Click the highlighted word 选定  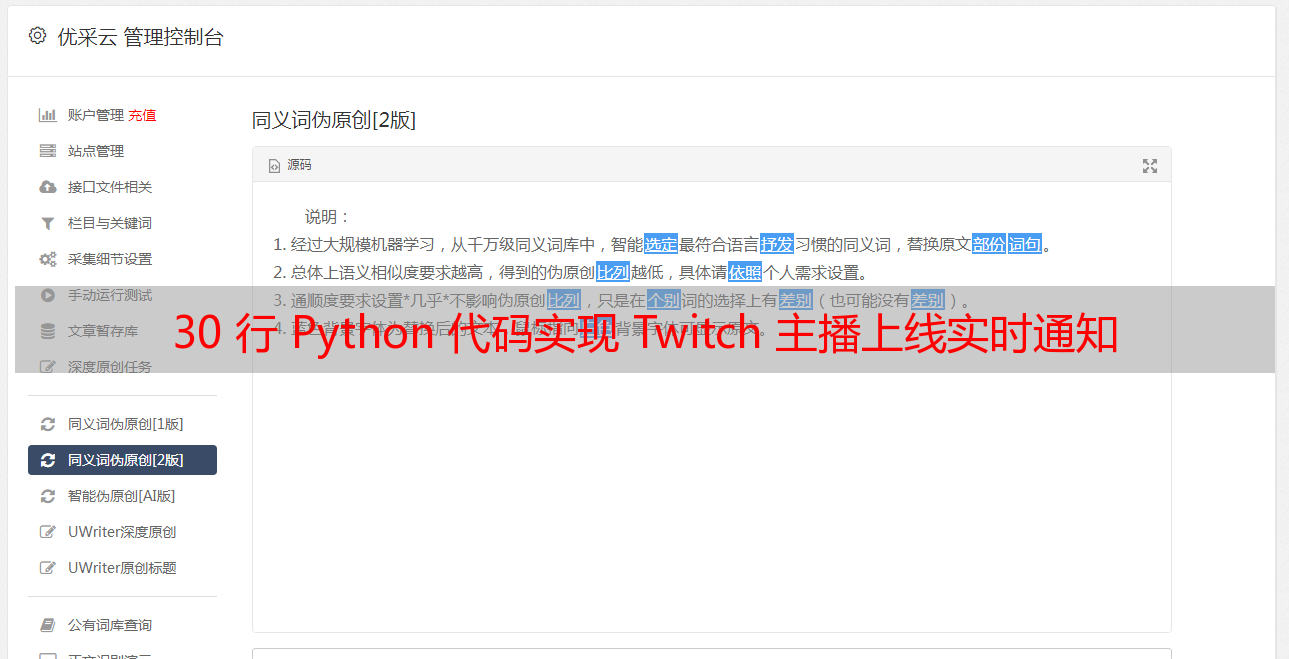pyautogui.click(x=661, y=244)
